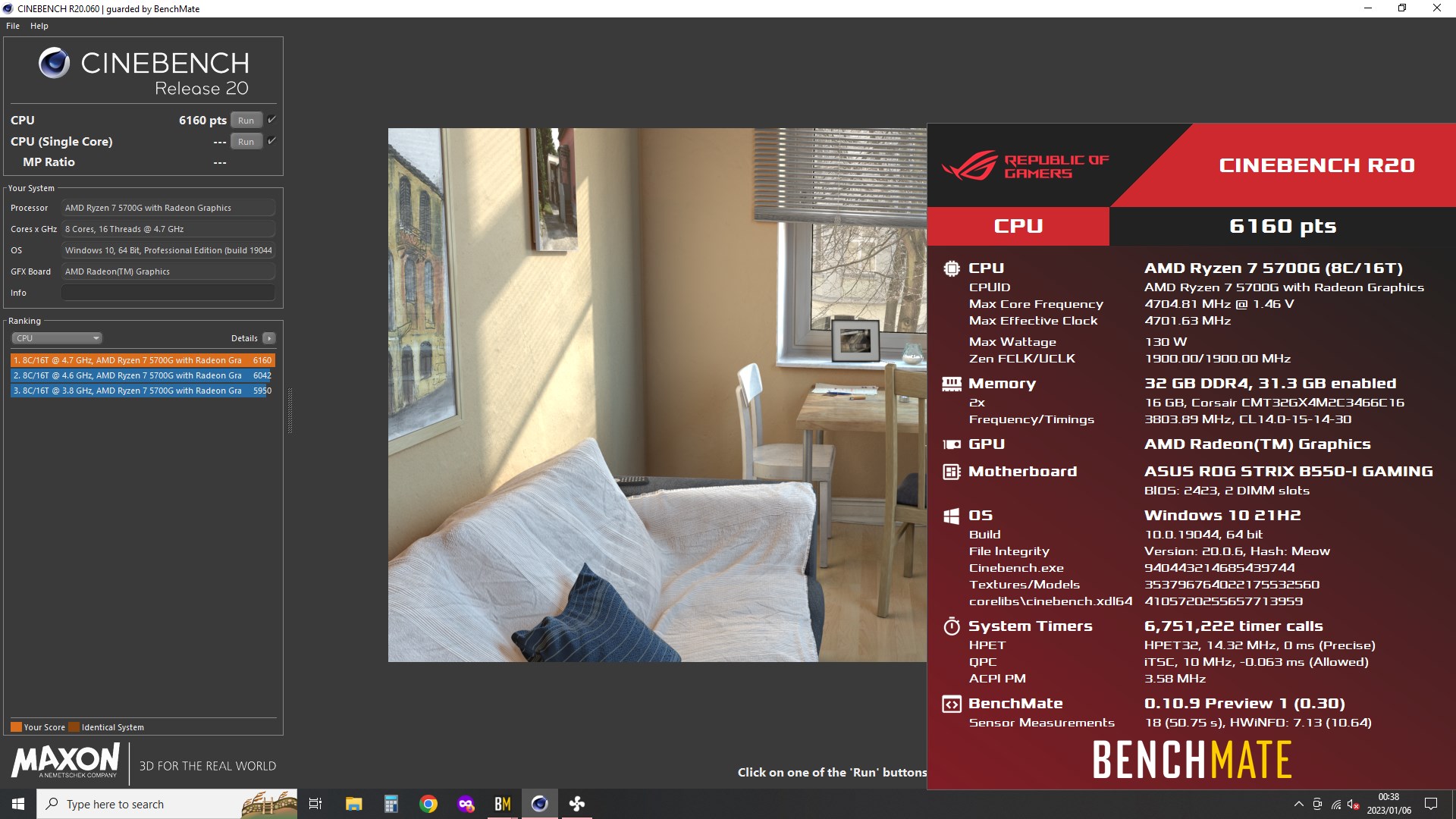The image size is (1456, 819).
Task: Click the 6160 pts score in BenchMate panel
Action: 1282,226
